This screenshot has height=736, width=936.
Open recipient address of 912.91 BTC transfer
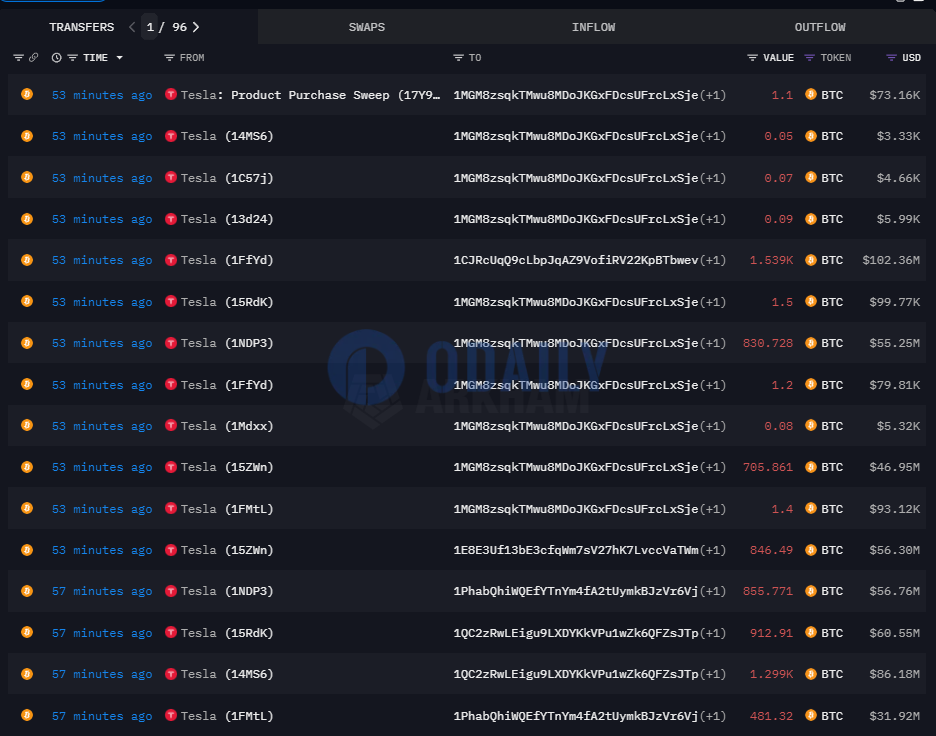[575, 633]
